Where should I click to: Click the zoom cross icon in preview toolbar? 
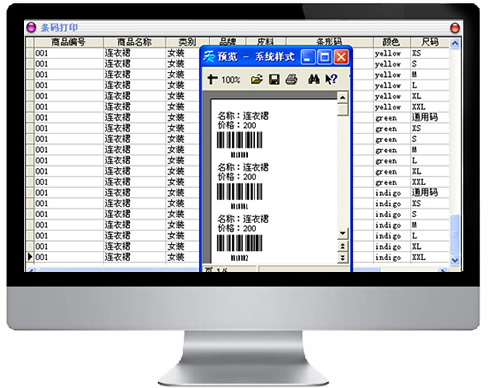click(x=212, y=79)
